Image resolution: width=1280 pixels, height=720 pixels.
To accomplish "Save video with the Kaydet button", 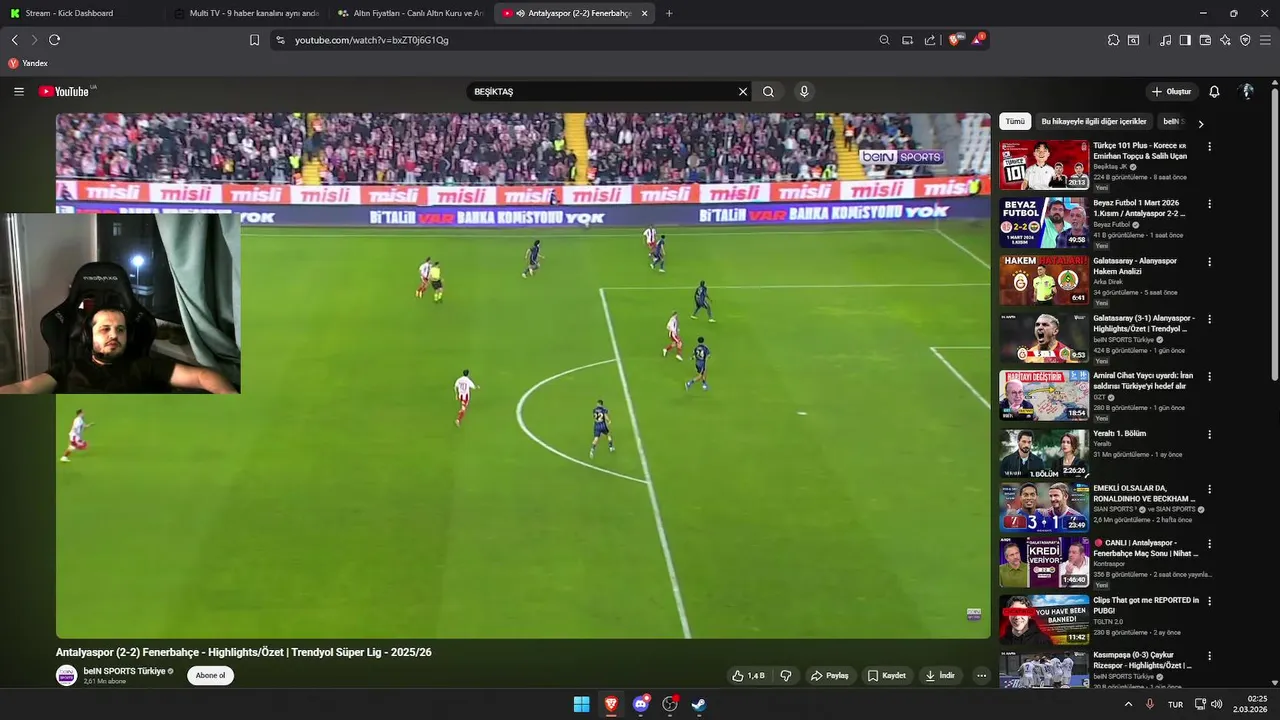I will pos(886,675).
